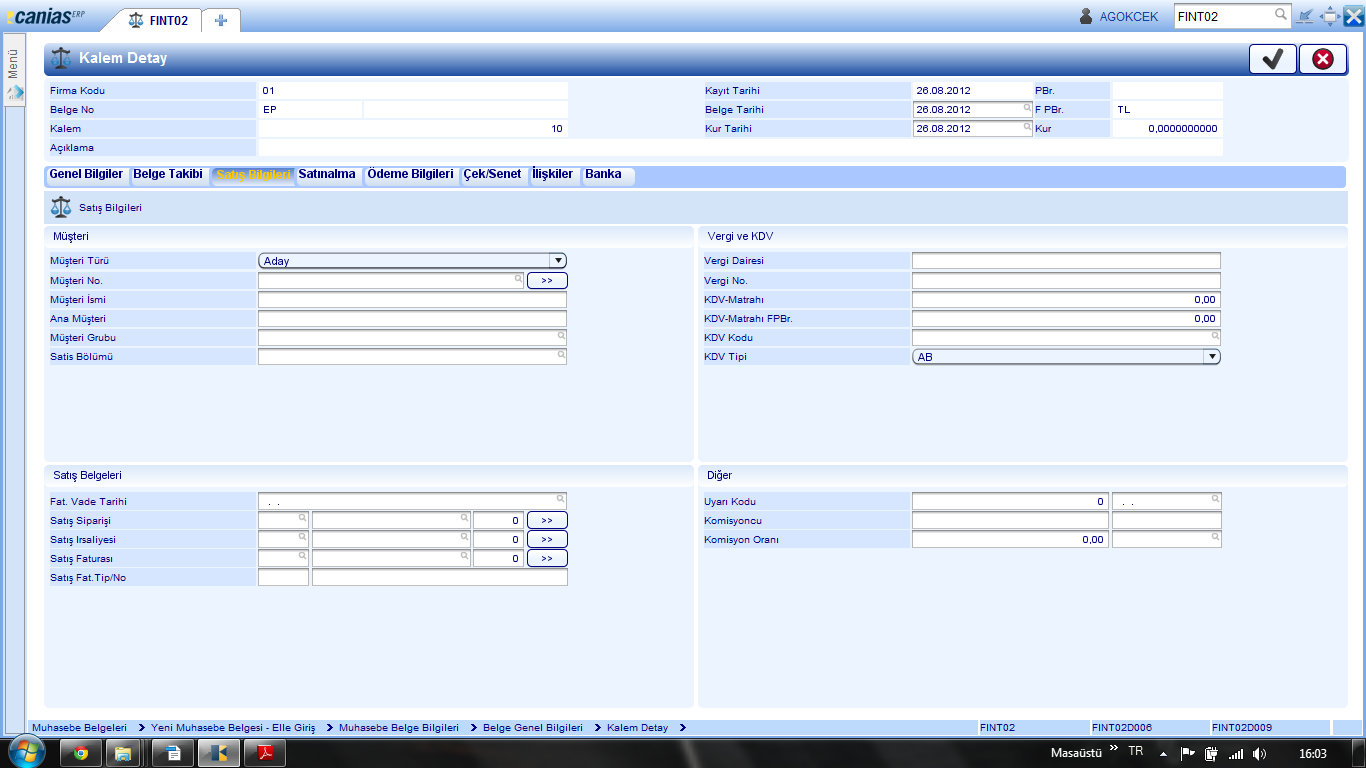Image resolution: width=1366 pixels, height=768 pixels.
Task: Select the Satış Bilgileri tab
Action: [x=253, y=174]
